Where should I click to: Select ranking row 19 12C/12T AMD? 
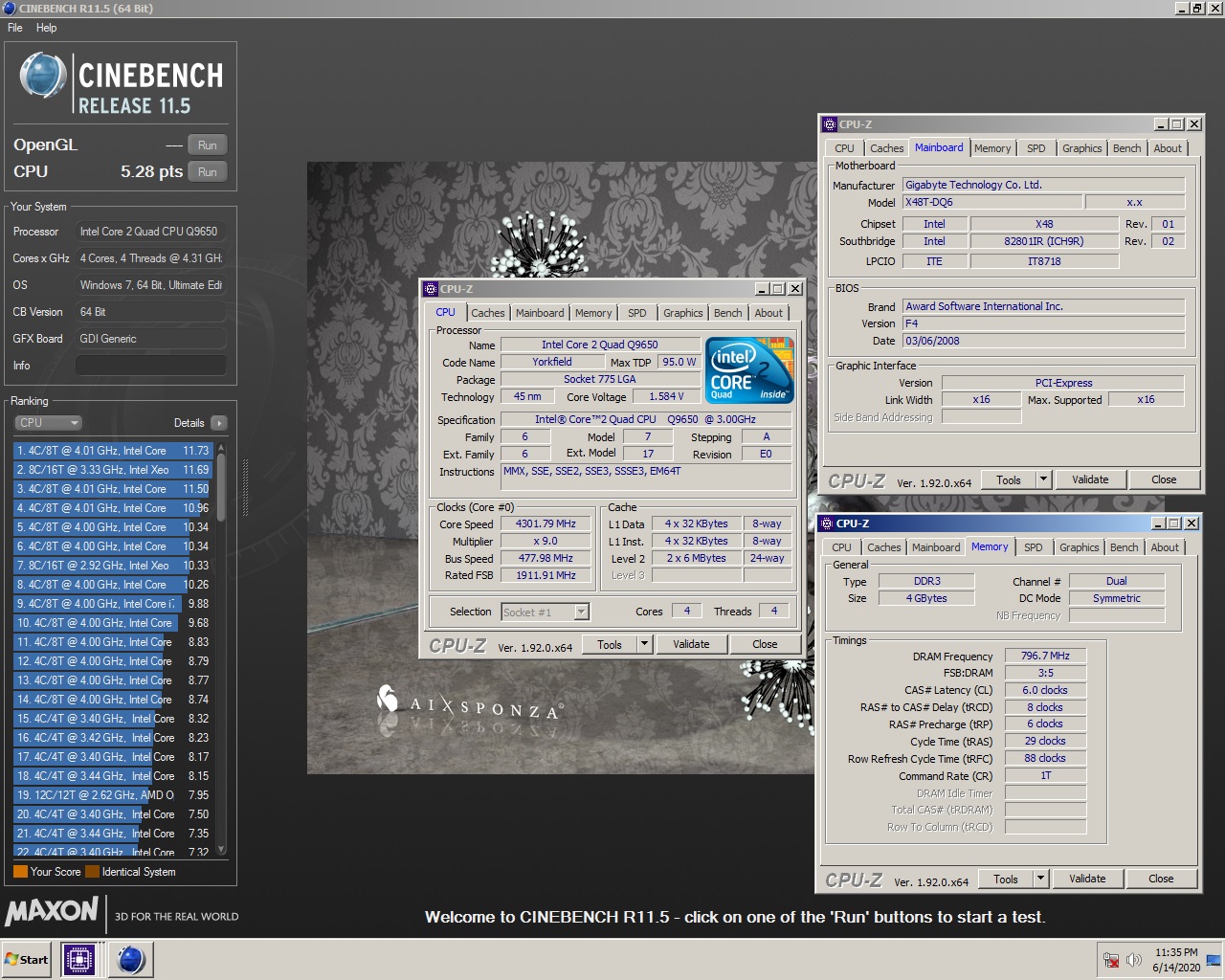pyautogui.click(x=112, y=795)
